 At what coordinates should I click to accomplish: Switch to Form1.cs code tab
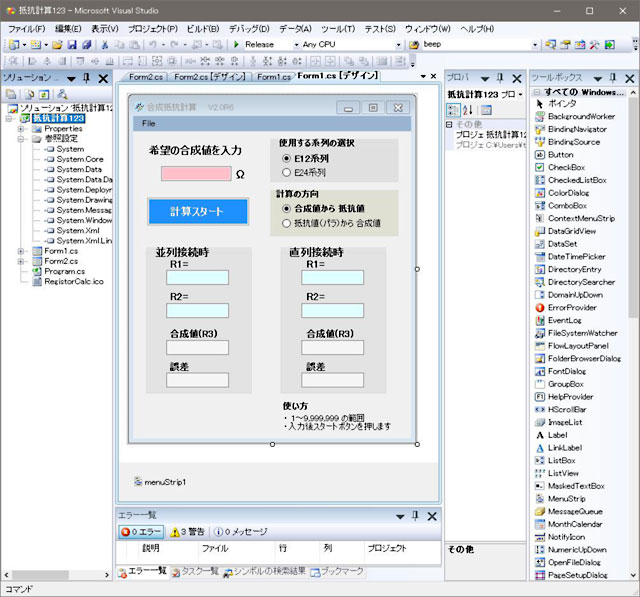pyautogui.click(x=273, y=77)
